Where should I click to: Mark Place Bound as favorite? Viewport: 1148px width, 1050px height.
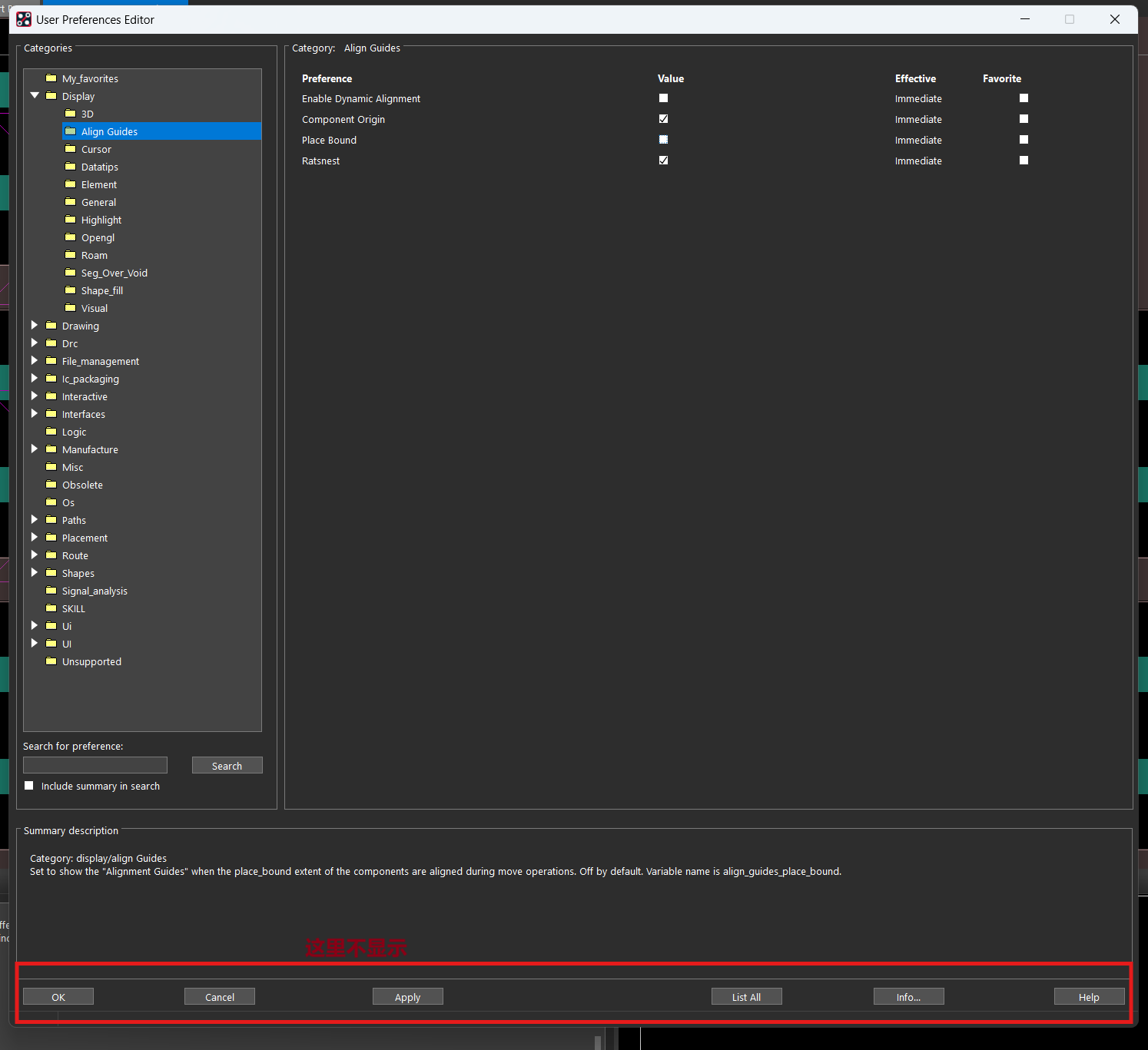[x=1024, y=140]
